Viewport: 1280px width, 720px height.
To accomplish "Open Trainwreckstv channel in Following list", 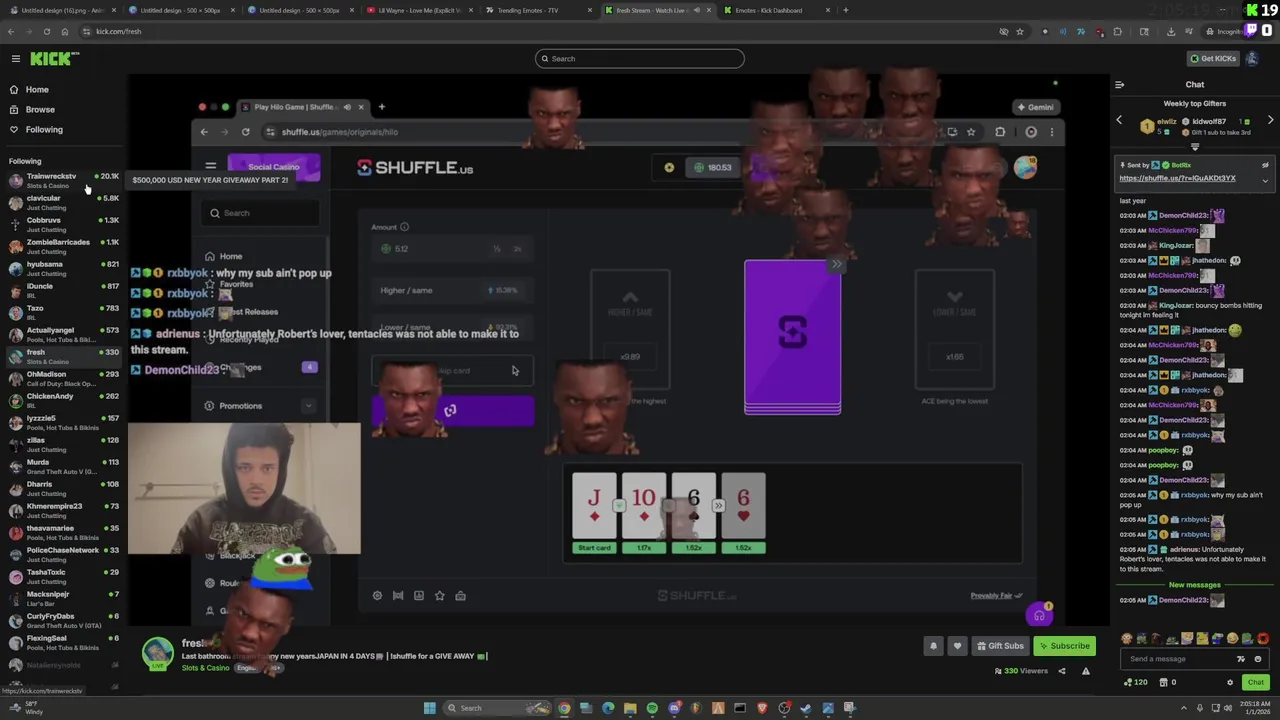I will pyautogui.click(x=64, y=180).
